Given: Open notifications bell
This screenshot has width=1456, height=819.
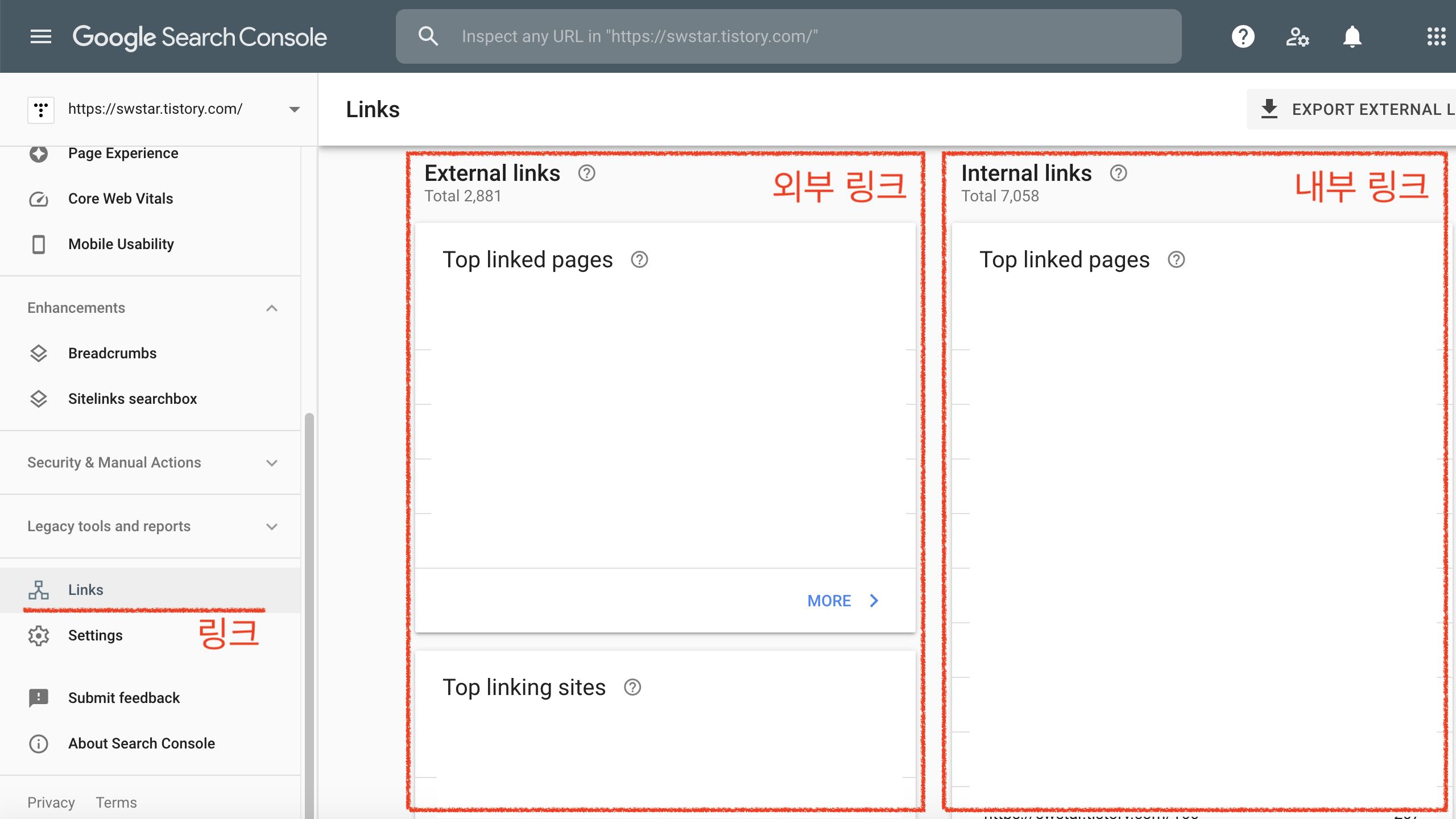Looking at the screenshot, I should coord(1352,36).
